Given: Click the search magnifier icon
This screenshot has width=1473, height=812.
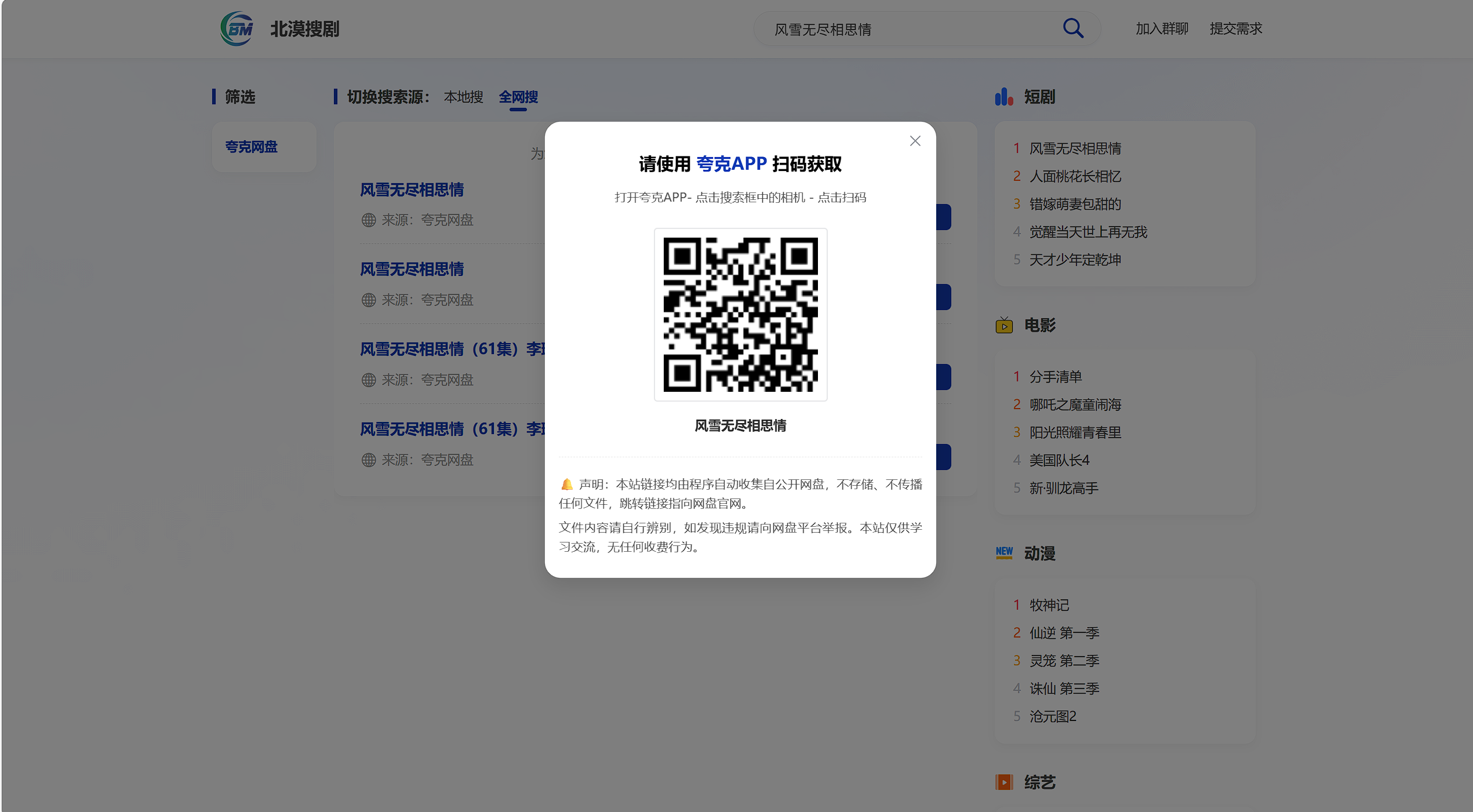Looking at the screenshot, I should coord(1073,28).
